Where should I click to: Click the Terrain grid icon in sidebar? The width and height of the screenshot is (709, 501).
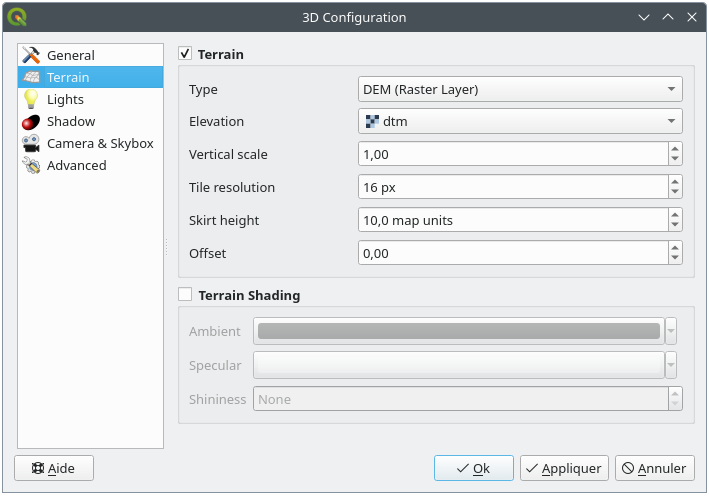(x=31, y=77)
